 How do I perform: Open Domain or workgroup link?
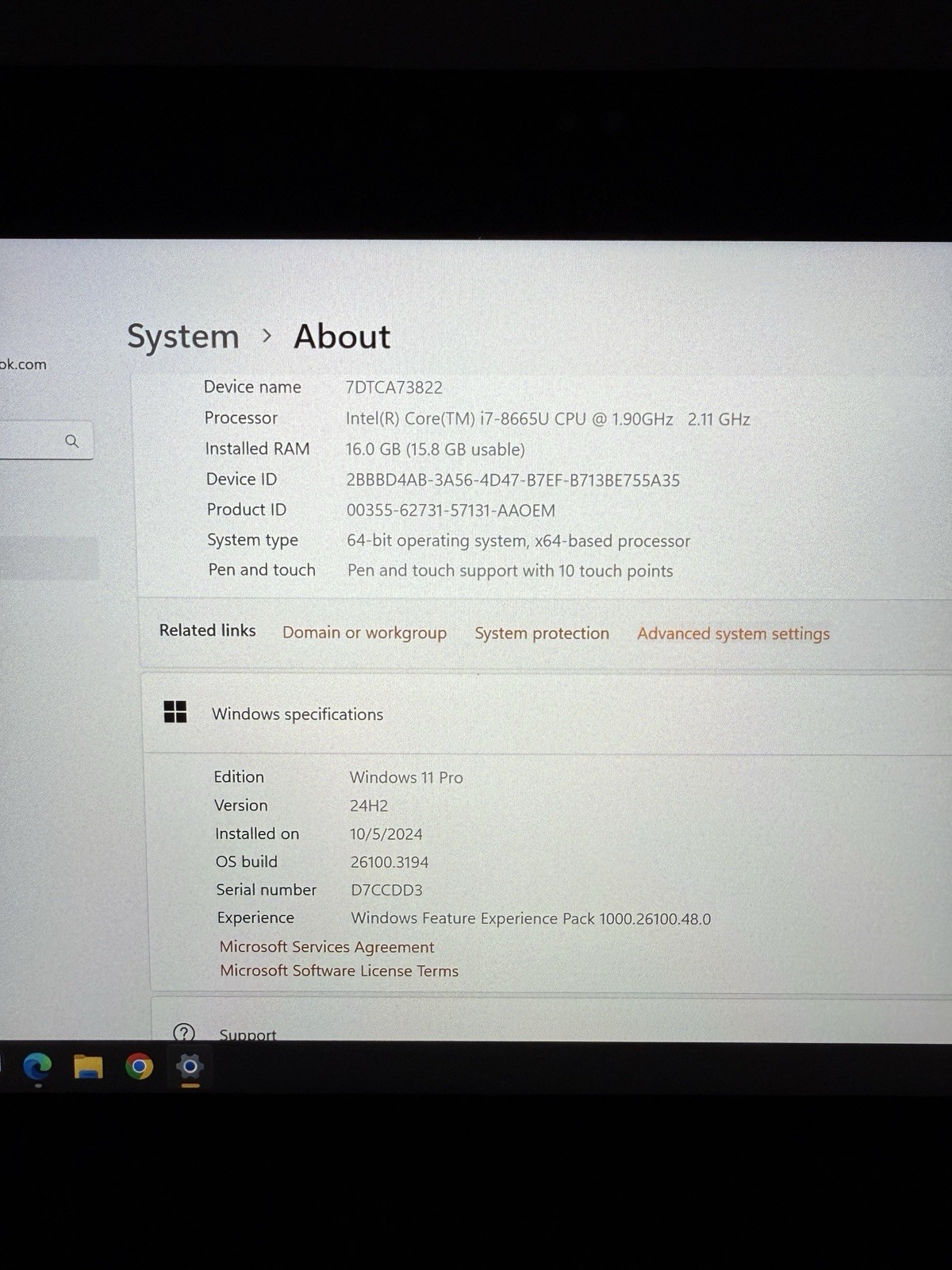[x=364, y=633]
